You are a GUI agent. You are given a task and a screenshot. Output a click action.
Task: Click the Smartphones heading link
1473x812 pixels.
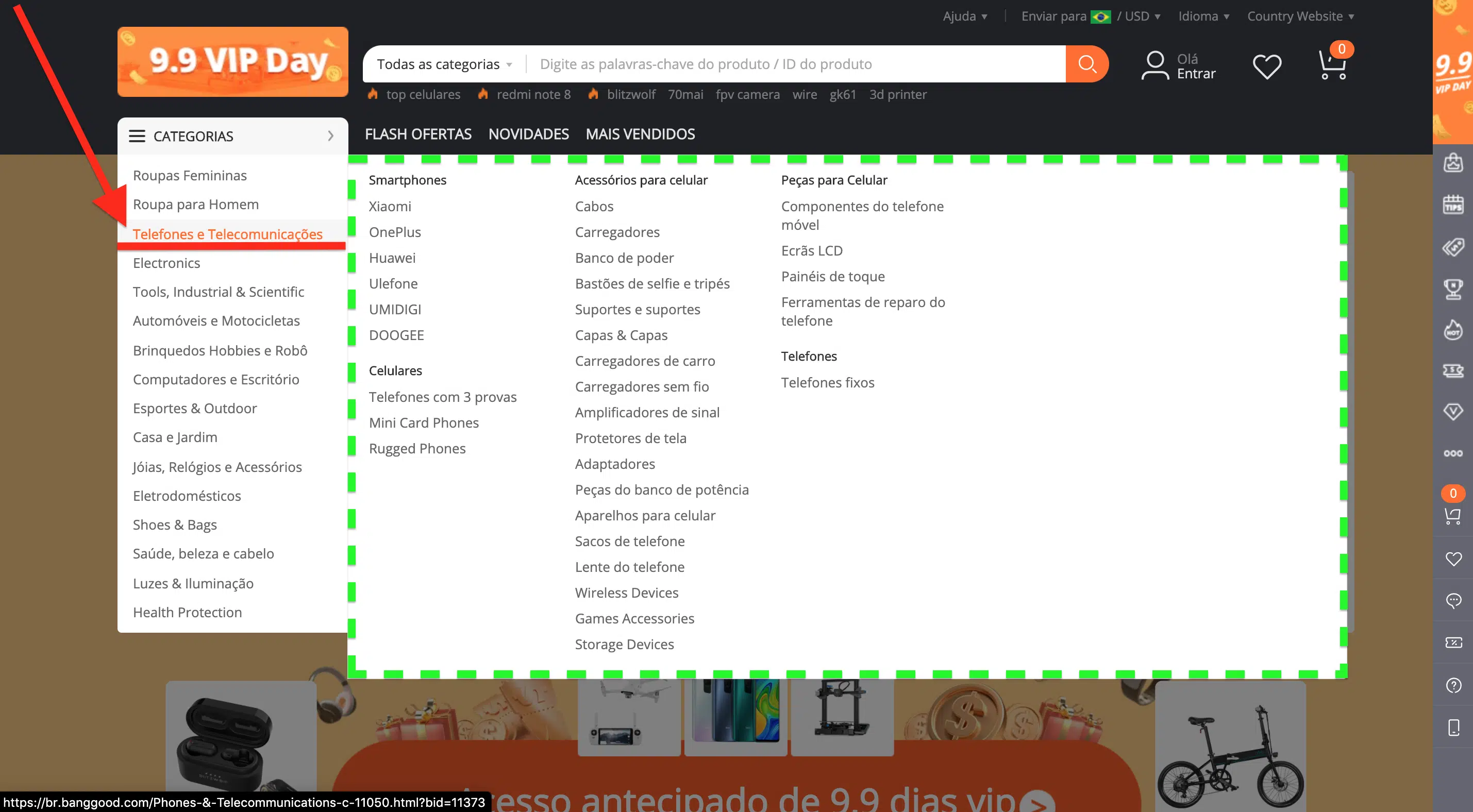(x=407, y=179)
